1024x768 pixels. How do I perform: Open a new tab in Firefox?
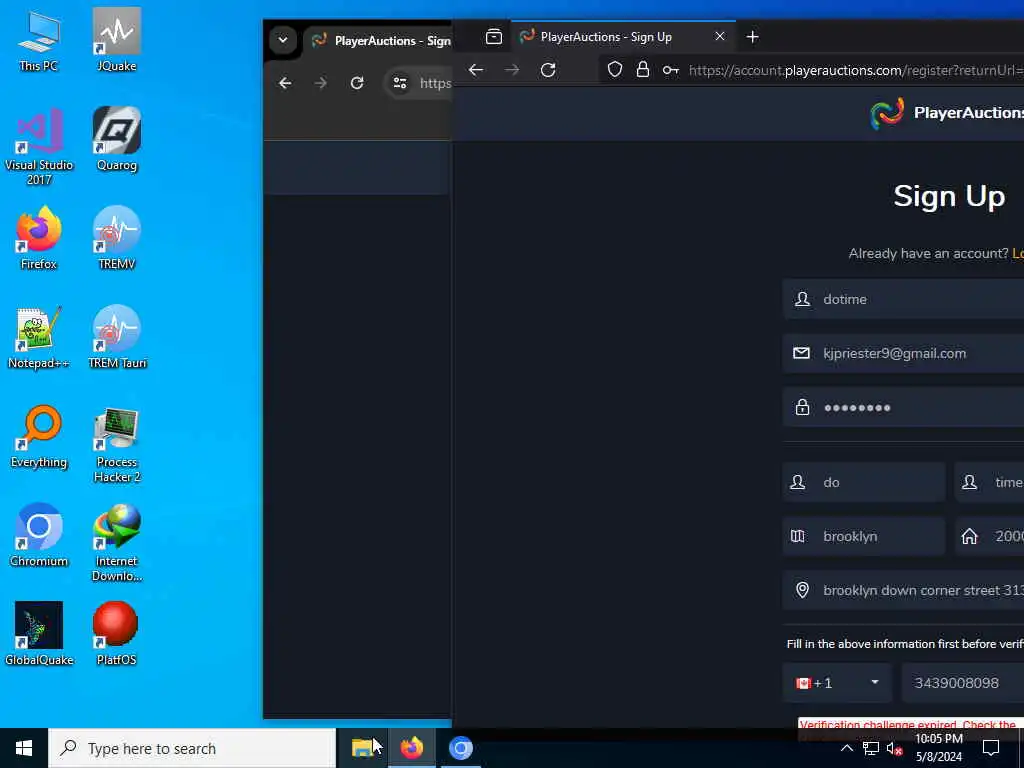coord(752,37)
